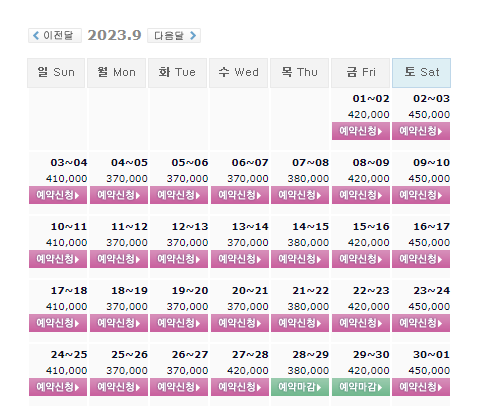Viewport: 478px width, 418px height.
Task: Click the 월 Mon column header
Action: (x=116, y=73)
